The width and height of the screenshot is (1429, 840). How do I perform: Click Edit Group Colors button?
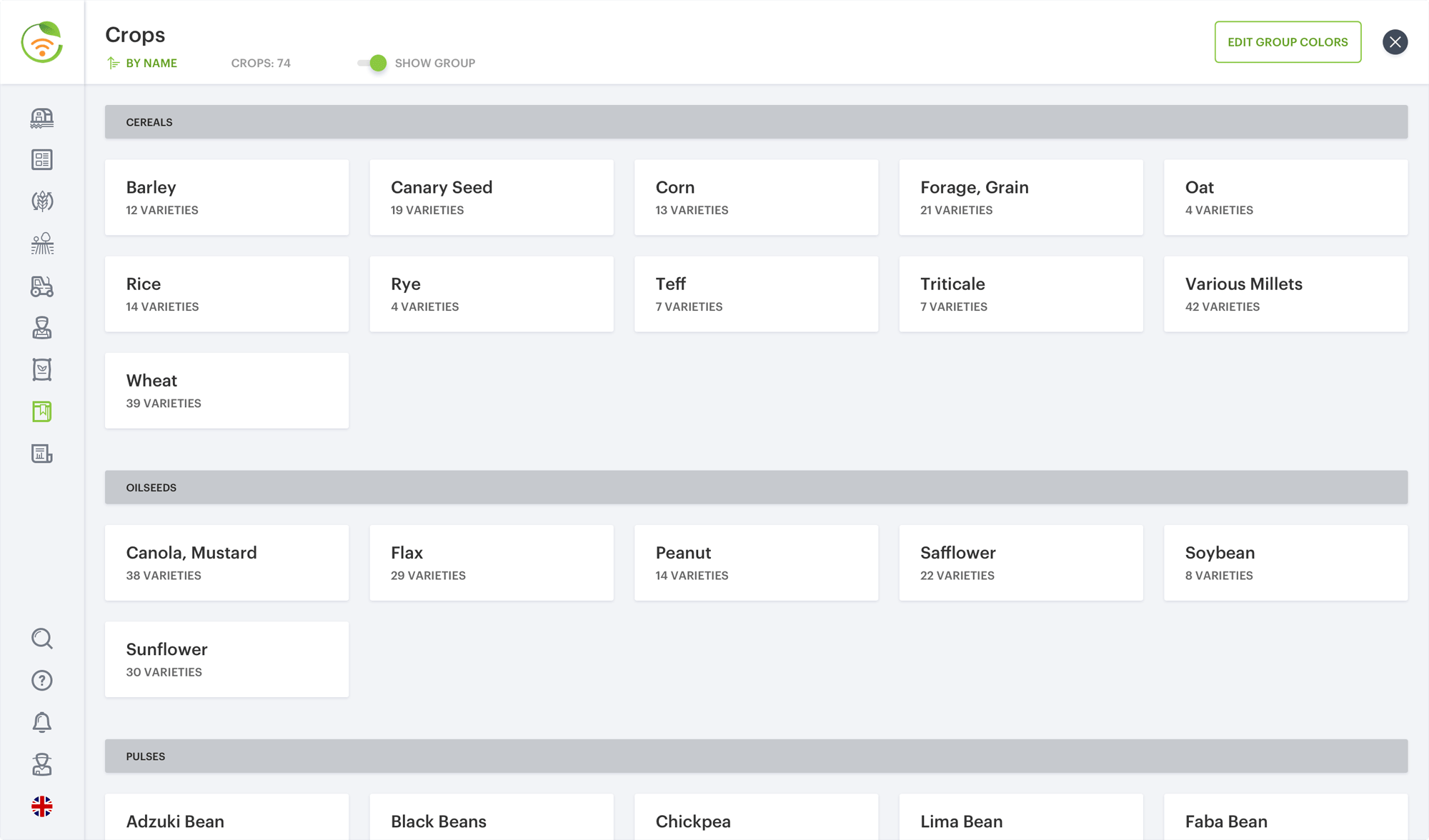point(1288,42)
